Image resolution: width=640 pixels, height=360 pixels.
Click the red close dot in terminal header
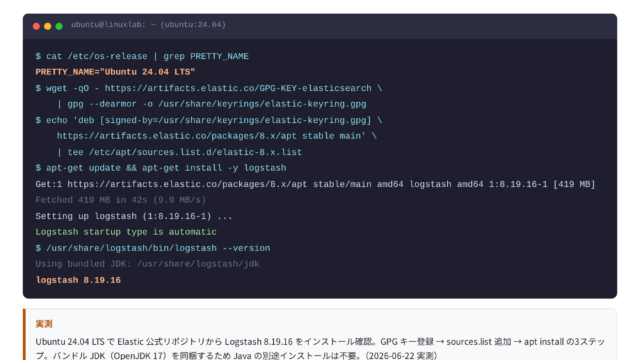coord(36,26)
